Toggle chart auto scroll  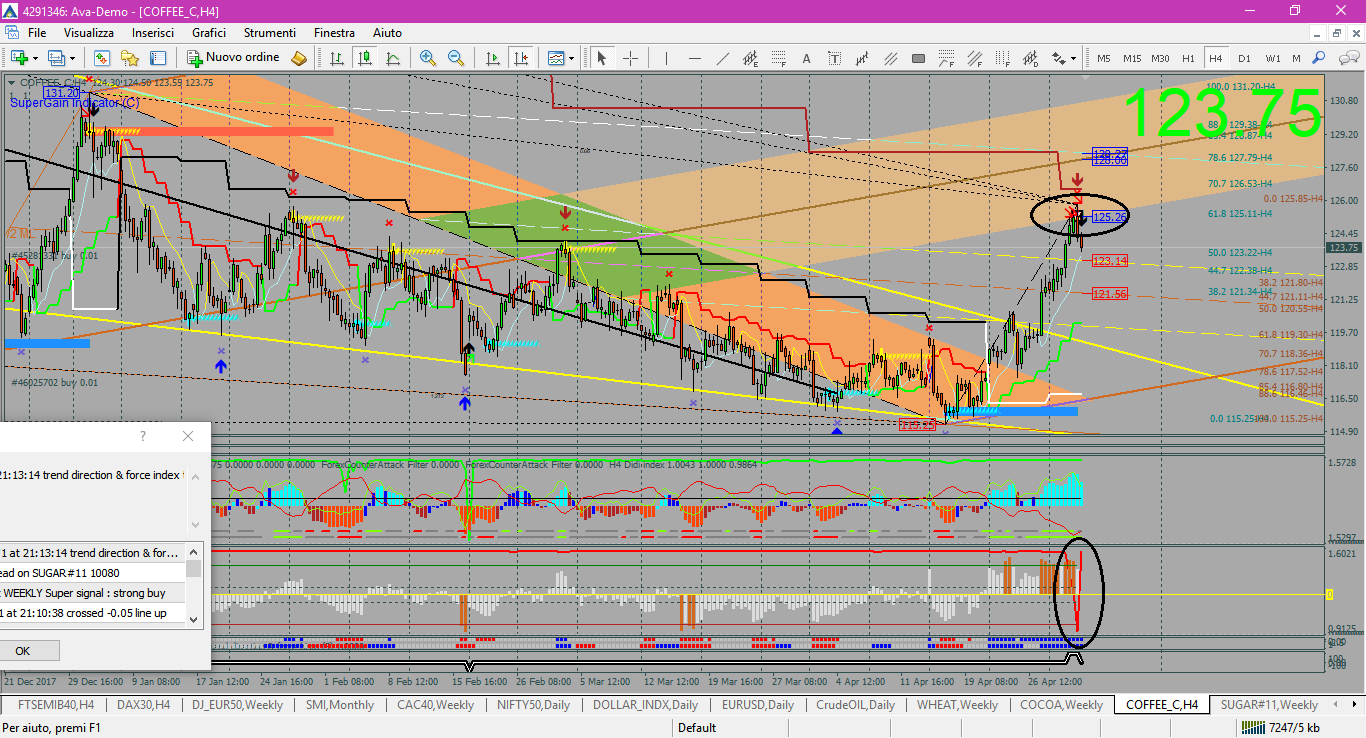coord(493,58)
